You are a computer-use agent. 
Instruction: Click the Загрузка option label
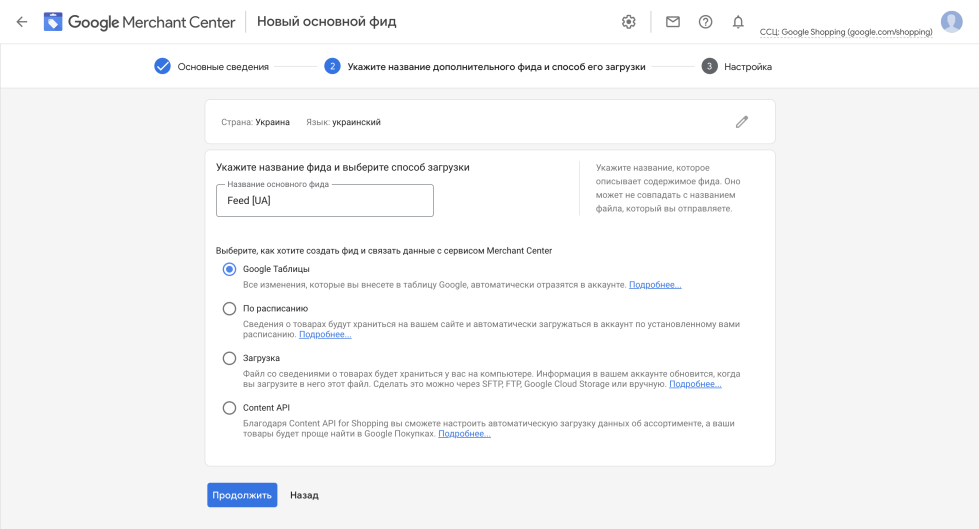tap(261, 358)
